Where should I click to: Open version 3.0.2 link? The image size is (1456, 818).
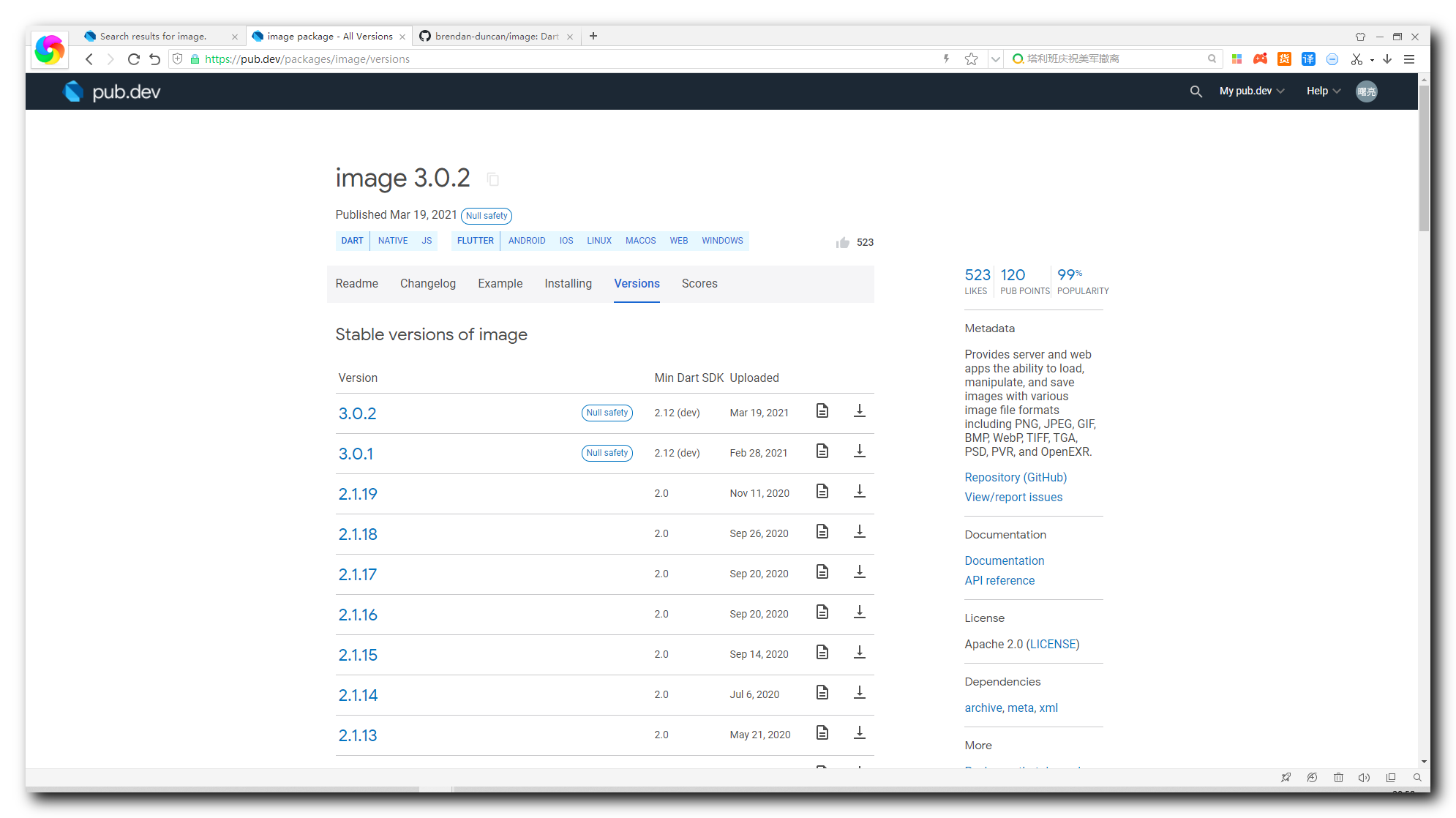tap(357, 413)
